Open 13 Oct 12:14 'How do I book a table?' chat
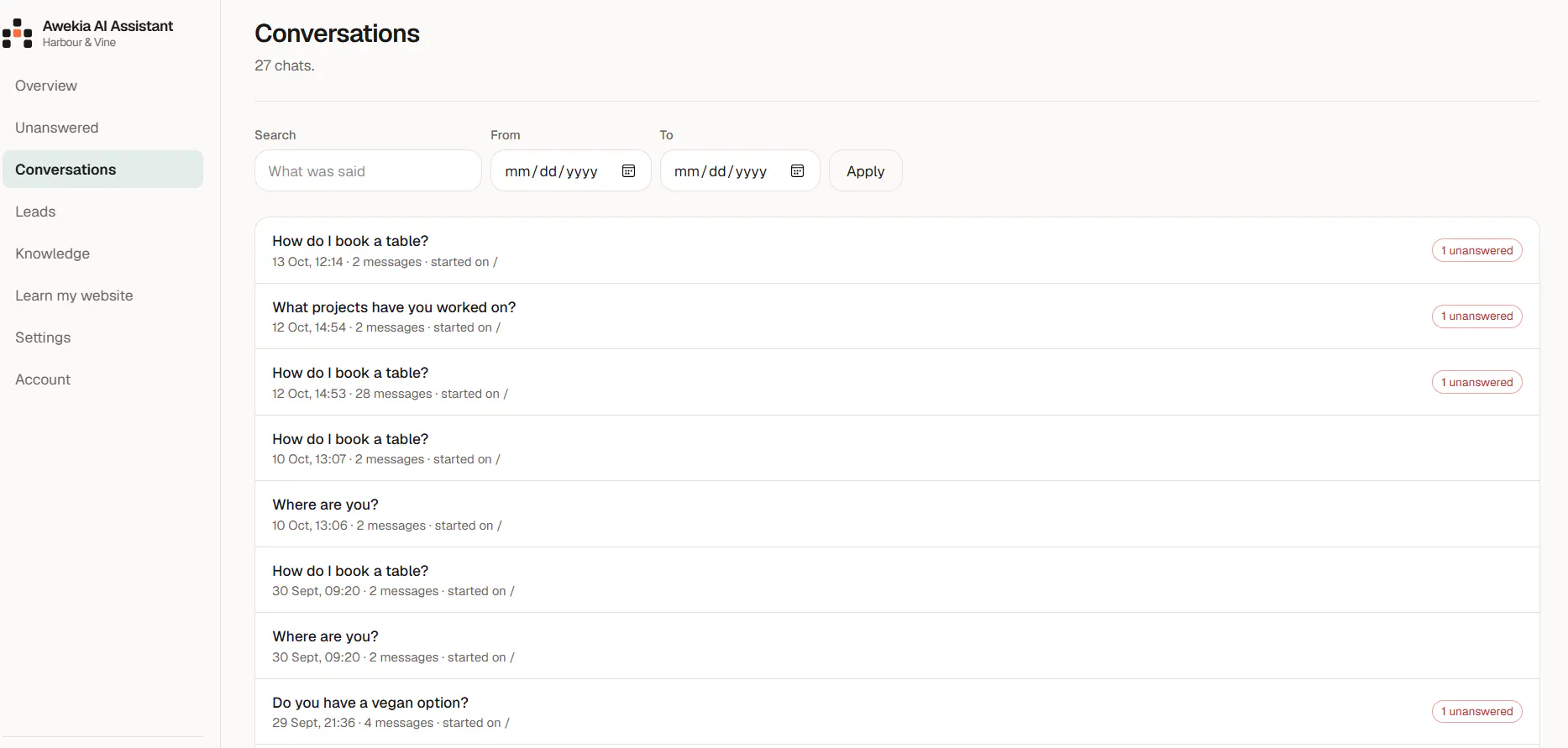1568x748 pixels. [897, 251]
